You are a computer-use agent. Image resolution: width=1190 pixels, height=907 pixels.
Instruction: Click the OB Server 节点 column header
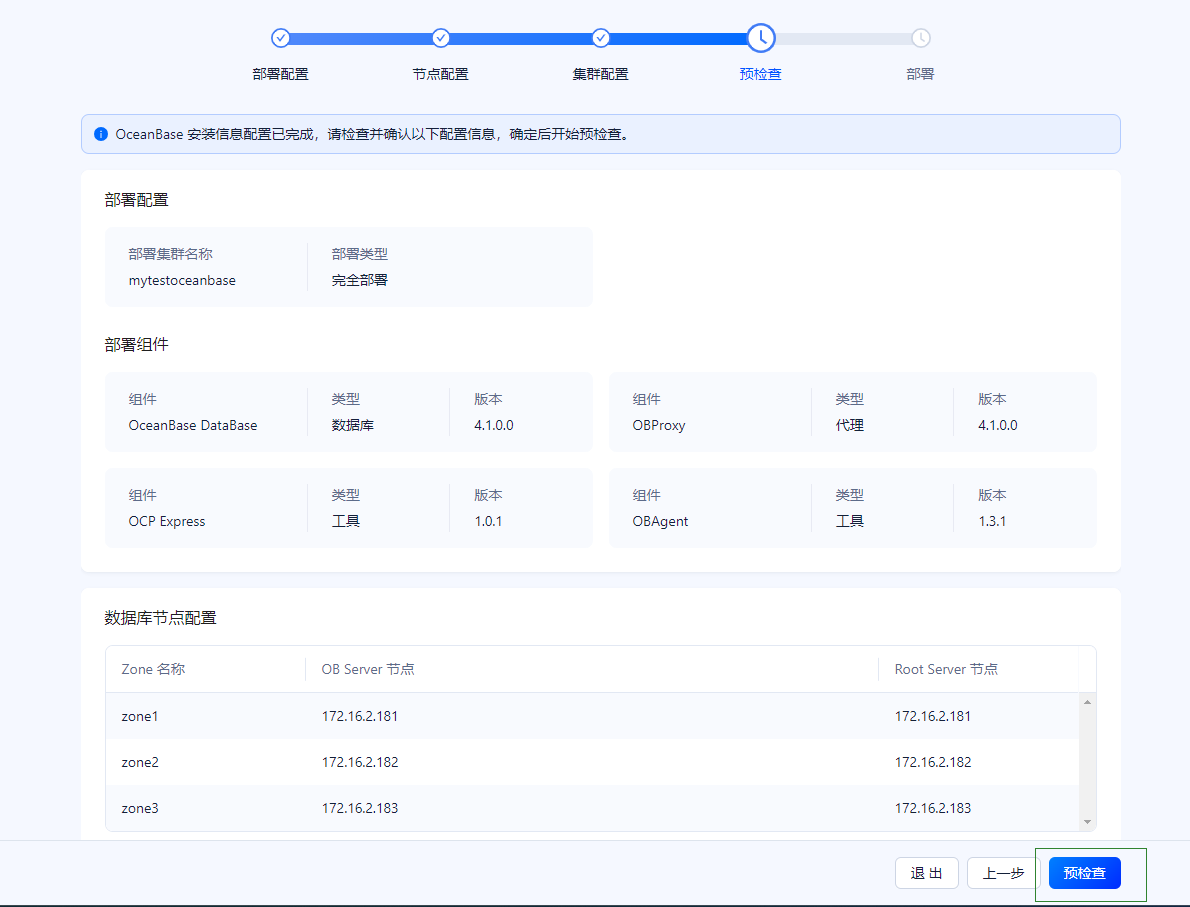tap(368, 669)
